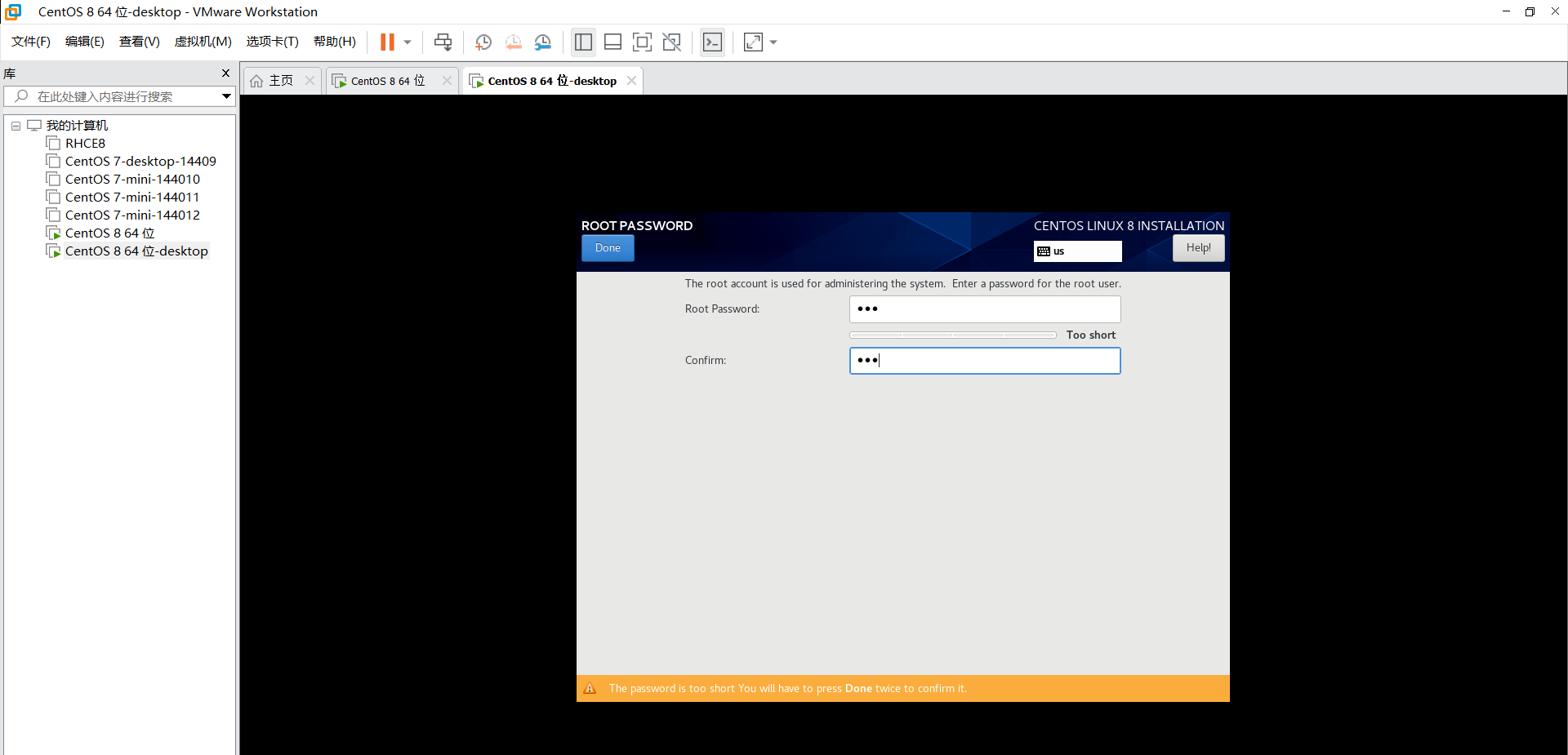This screenshot has height=755, width=1568.
Task: Open the us keyboard layout selector
Action: tap(1077, 251)
